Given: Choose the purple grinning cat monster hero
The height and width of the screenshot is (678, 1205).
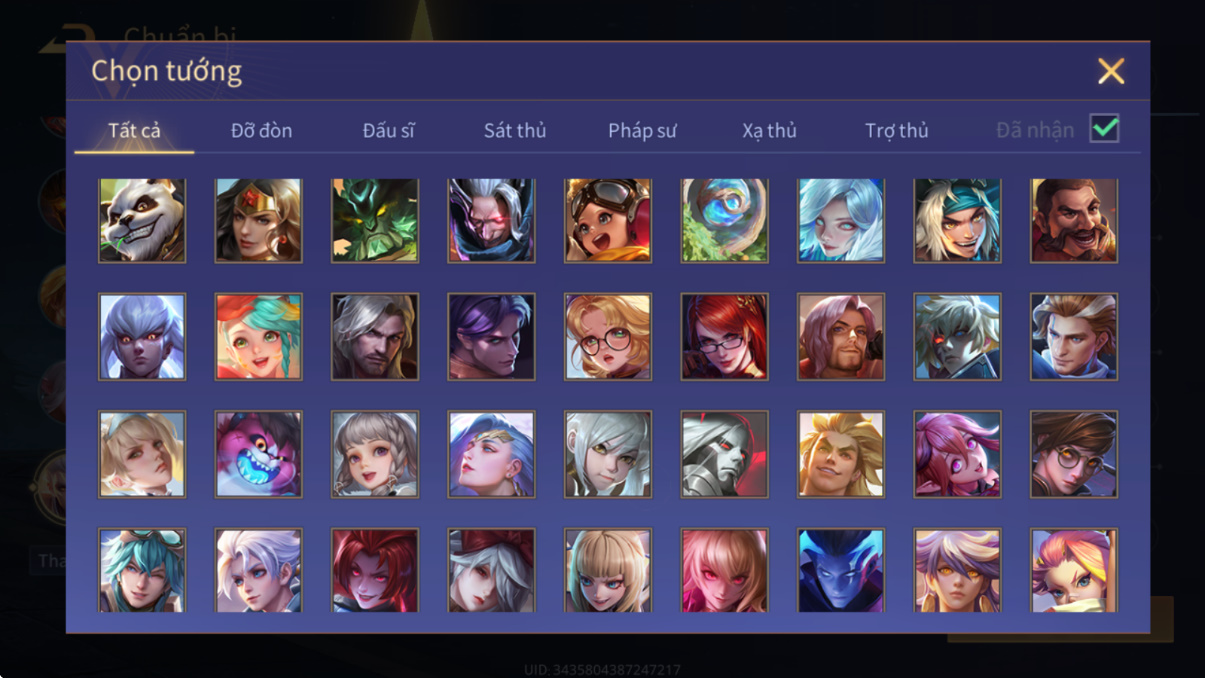Looking at the screenshot, I should point(258,454).
